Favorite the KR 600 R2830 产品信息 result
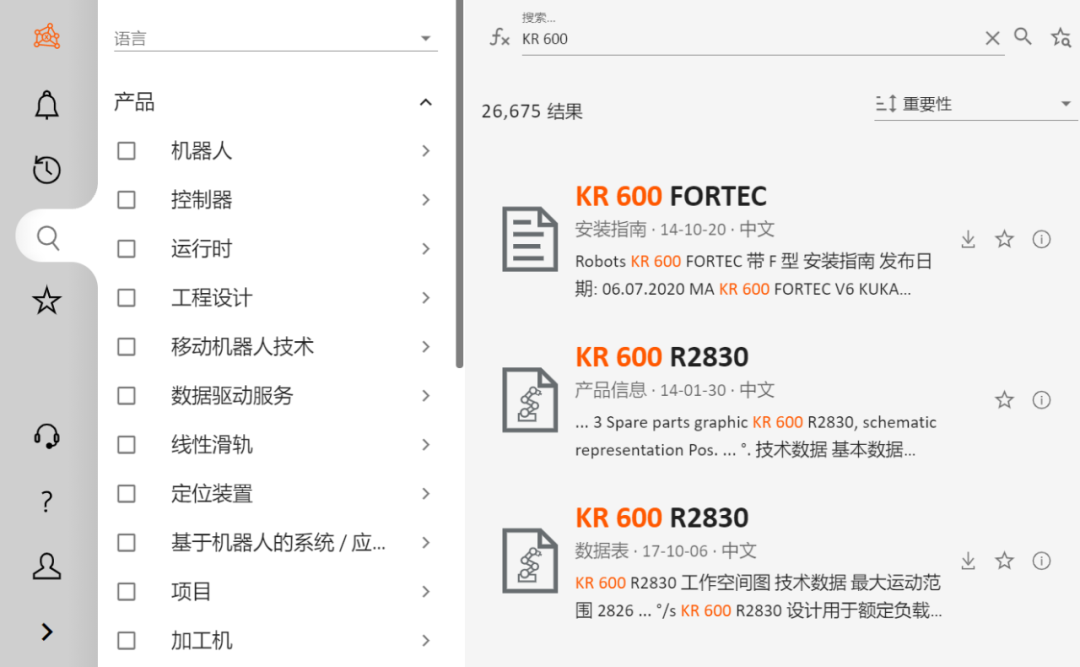The width and height of the screenshot is (1080, 667). tap(1005, 400)
